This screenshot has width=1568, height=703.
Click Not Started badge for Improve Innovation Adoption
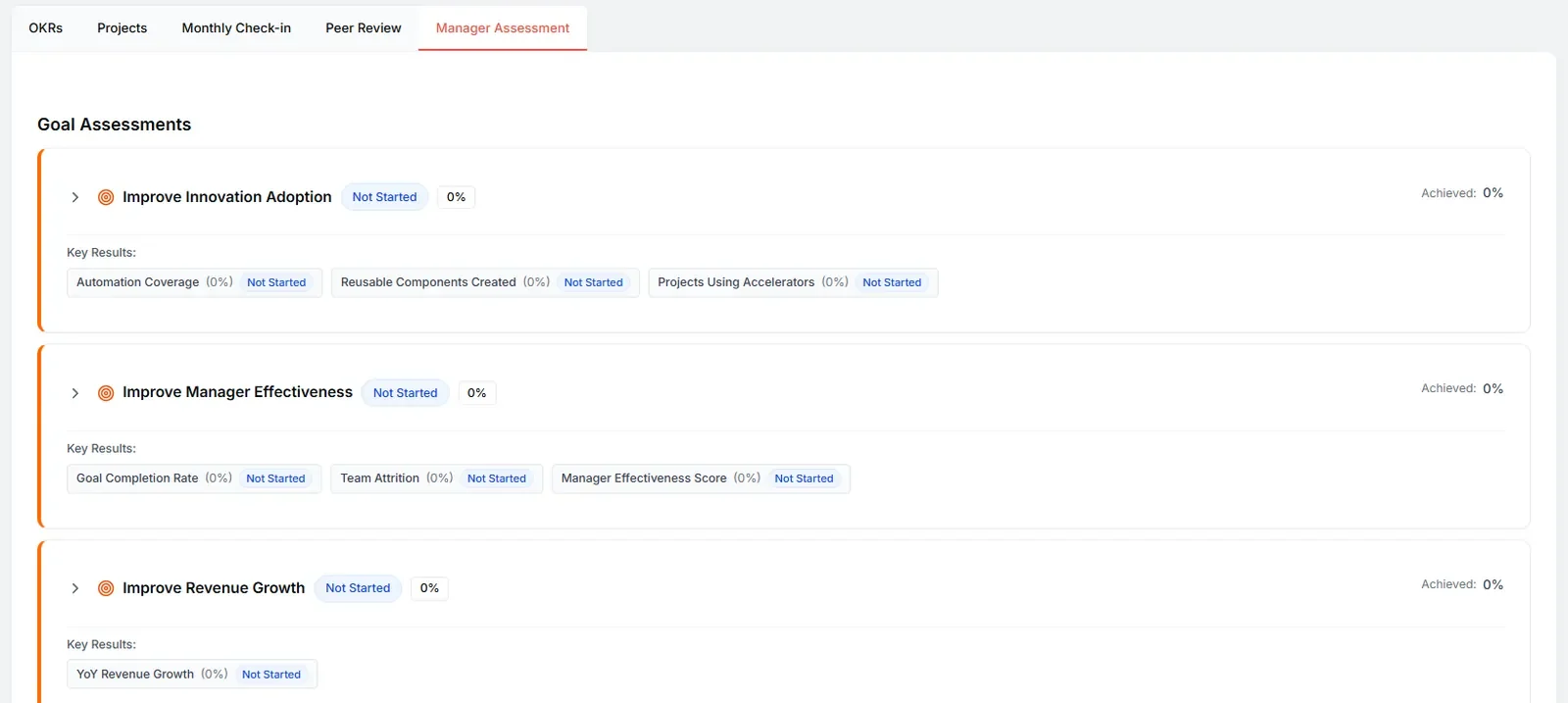pos(384,197)
